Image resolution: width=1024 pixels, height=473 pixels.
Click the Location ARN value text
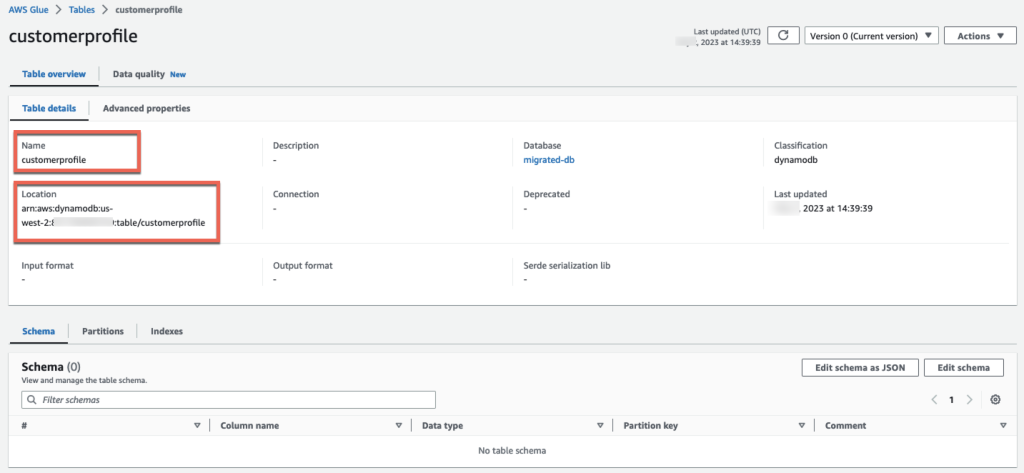point(114,216)
